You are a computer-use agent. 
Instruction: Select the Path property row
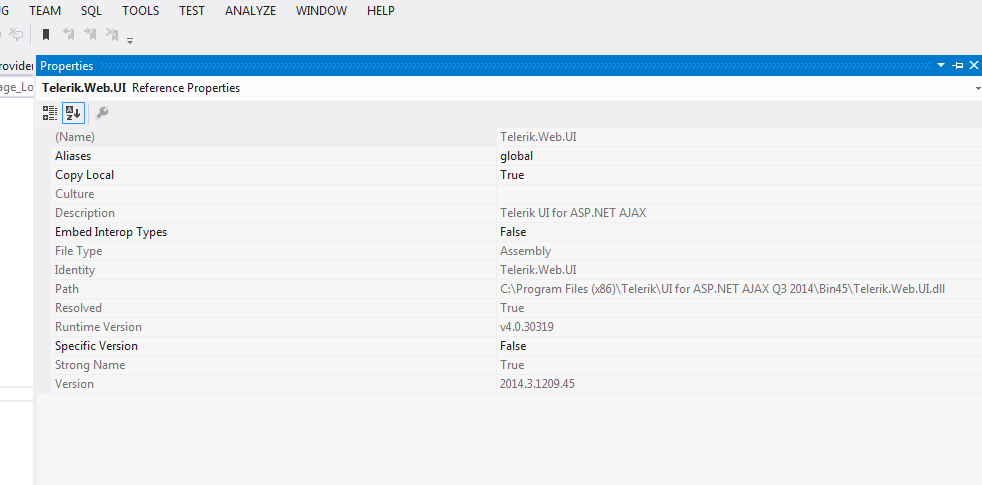pyautogui.click(x=67, y=289)
